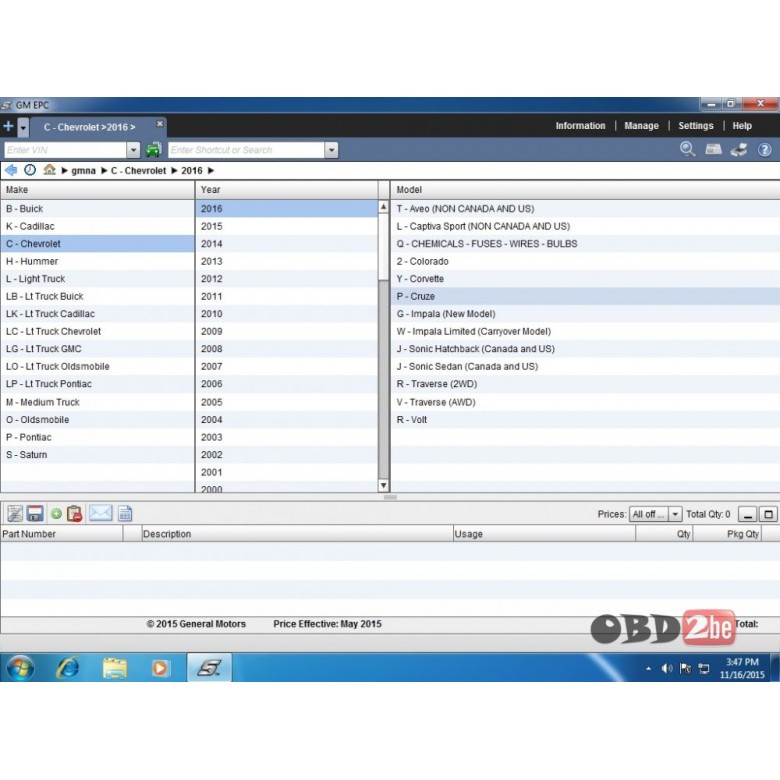
Task: Close the C - Chevrolet >2016 tab
Action: coord(160,123)
